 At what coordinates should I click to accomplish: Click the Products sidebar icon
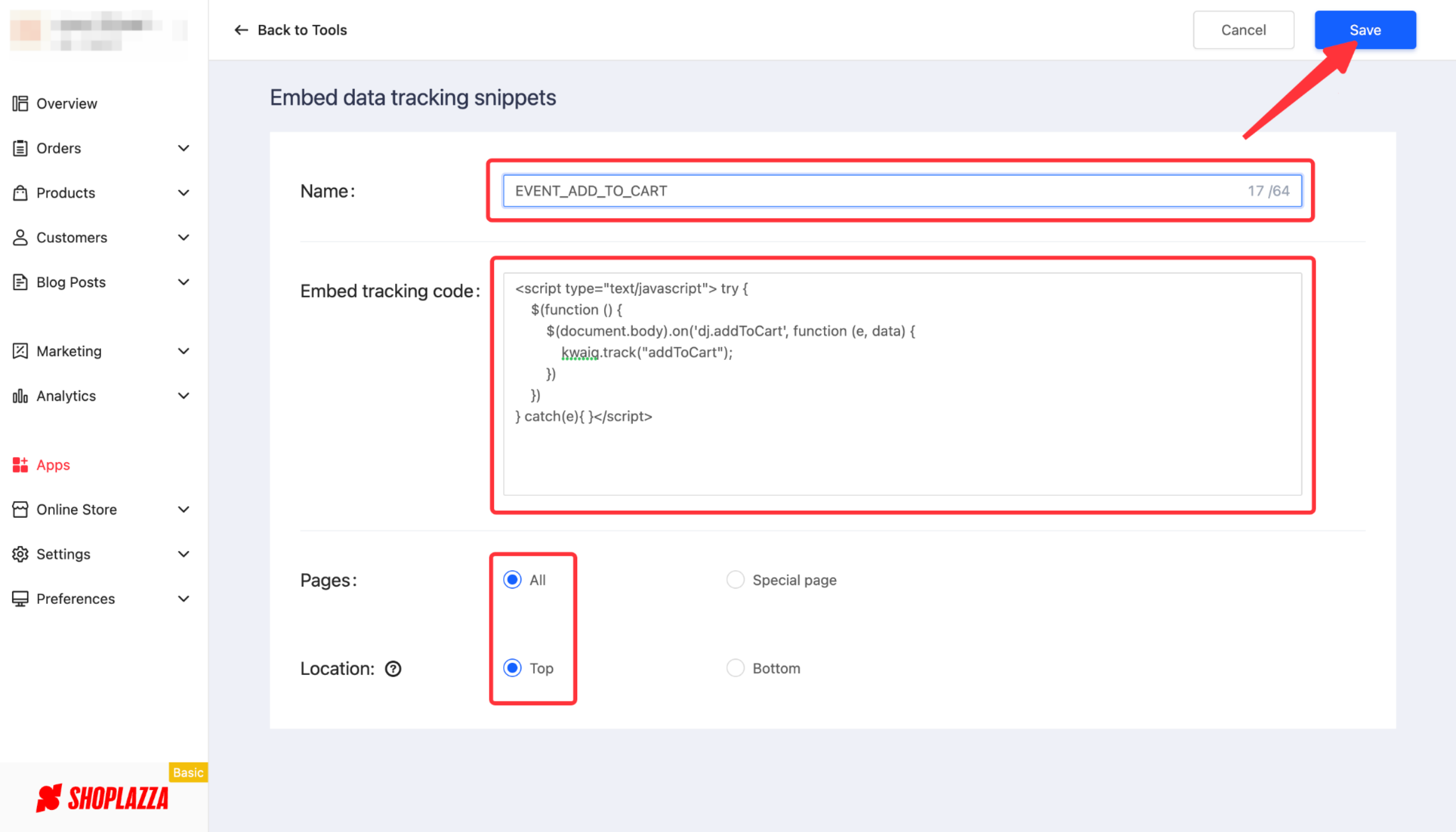point(20,192)
